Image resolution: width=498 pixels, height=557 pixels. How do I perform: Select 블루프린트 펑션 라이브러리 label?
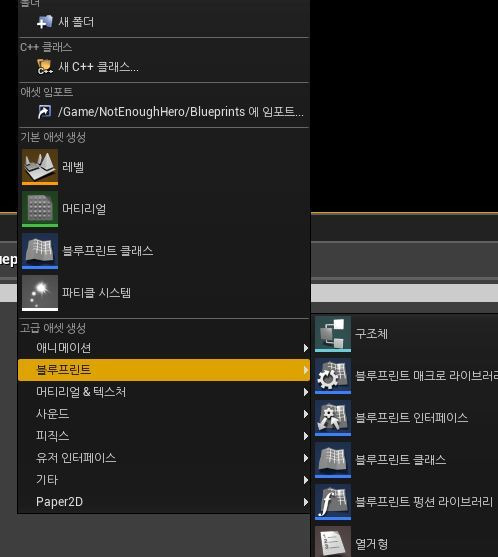pyautogui.click(x=424, y=502)
